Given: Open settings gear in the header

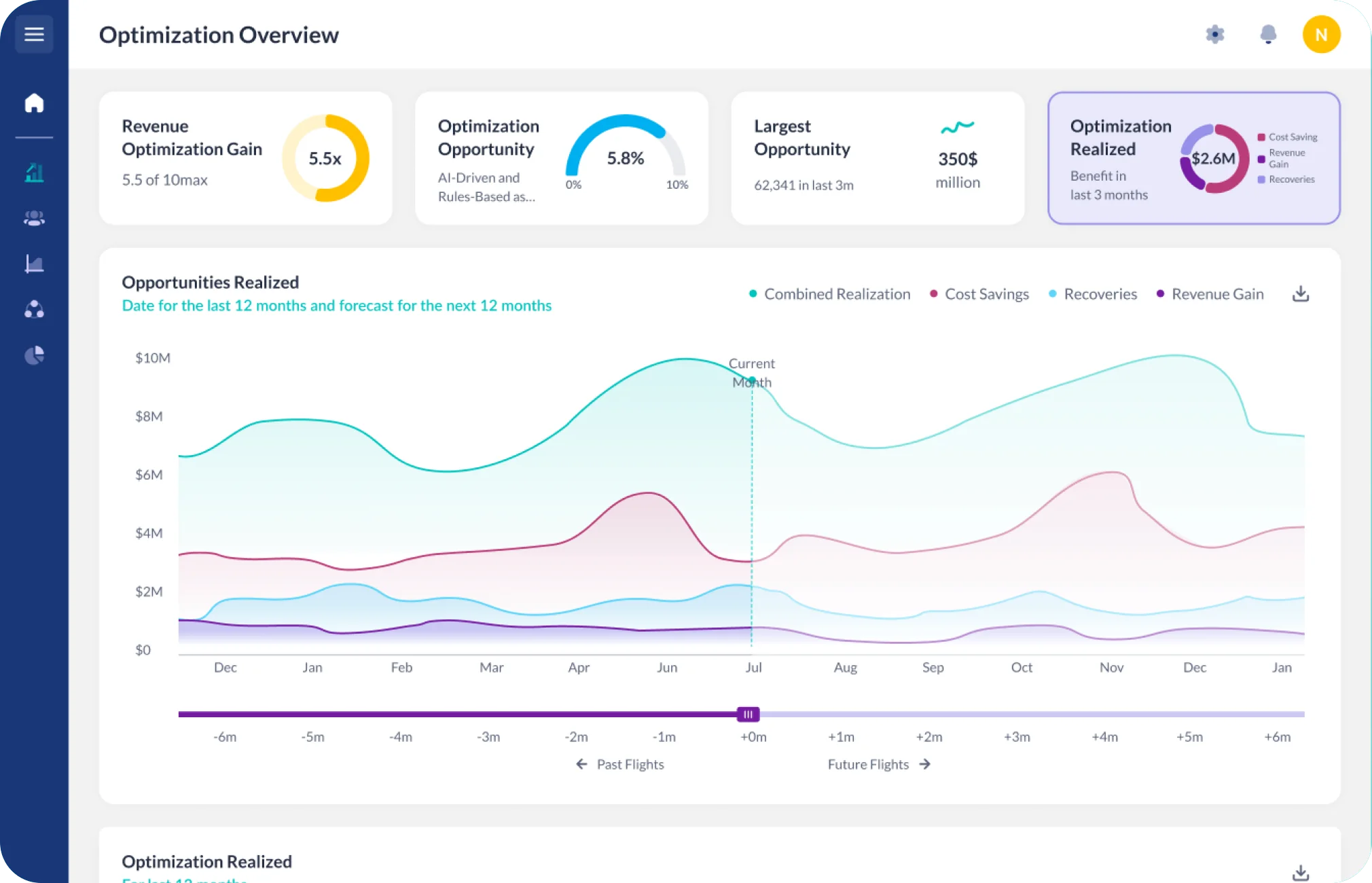Looking at the screenshot, I should pos(1215,34).
